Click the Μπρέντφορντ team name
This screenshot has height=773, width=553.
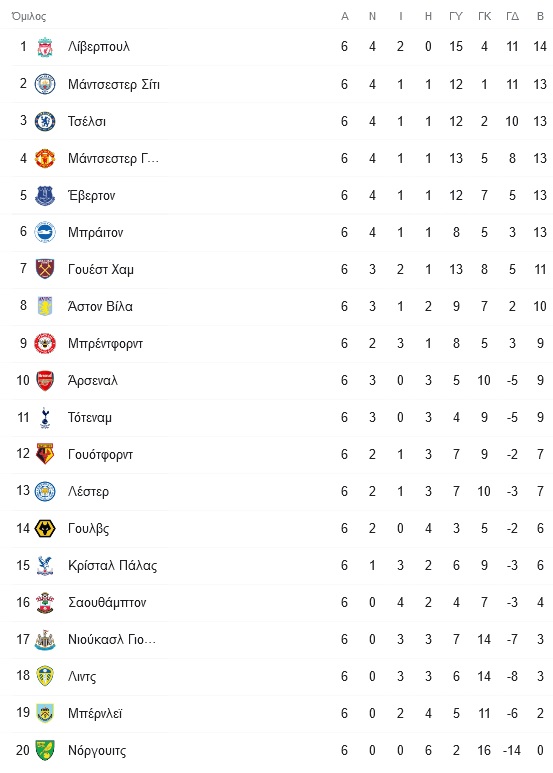tap(105, 344)
